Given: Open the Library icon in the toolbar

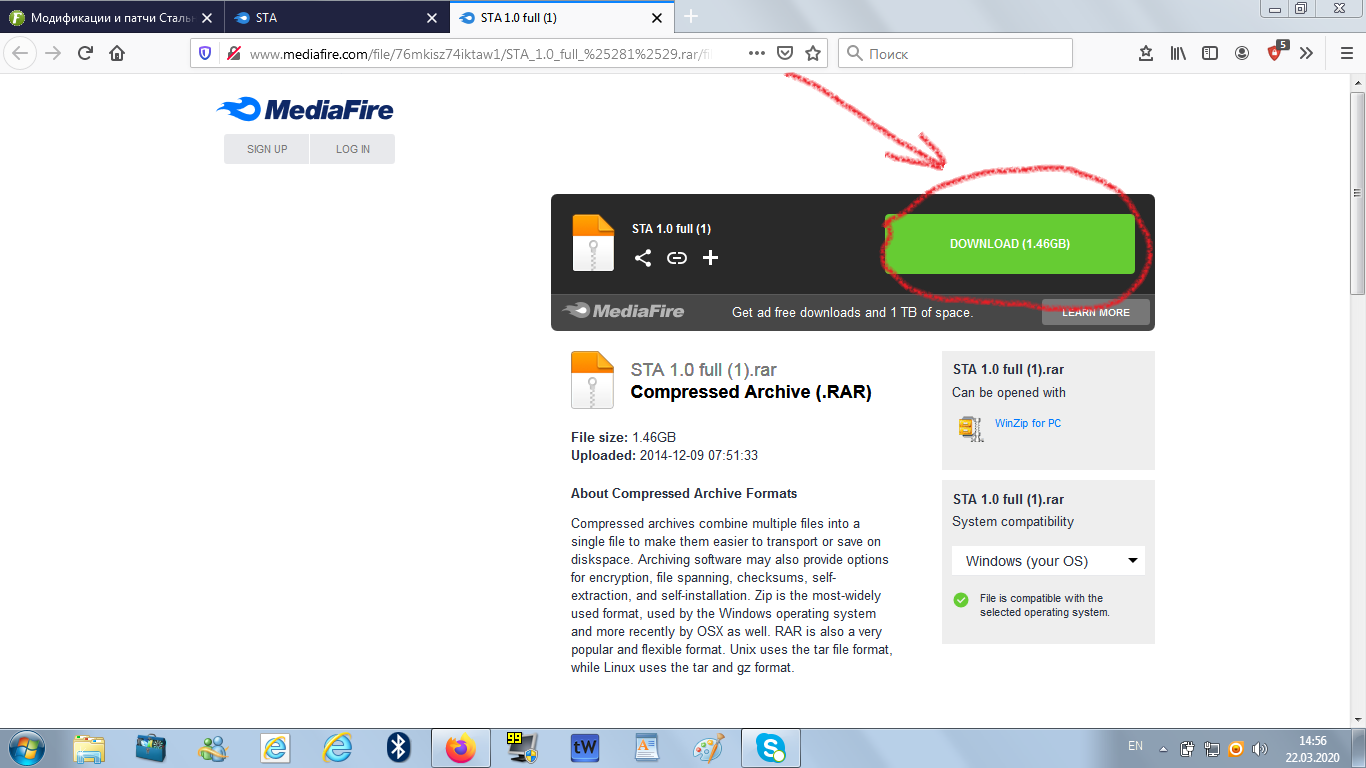Looking at the screenshot, I should pos(1178,53).
